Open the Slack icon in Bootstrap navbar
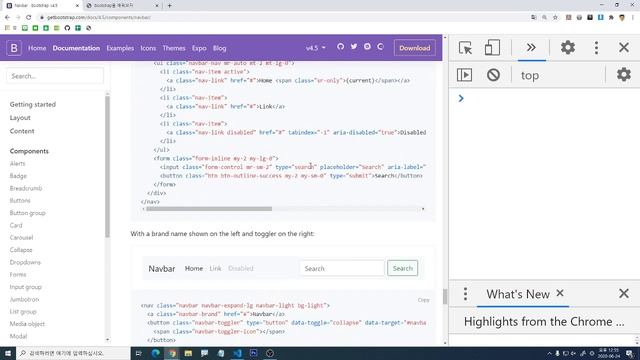 coord(367,47)
